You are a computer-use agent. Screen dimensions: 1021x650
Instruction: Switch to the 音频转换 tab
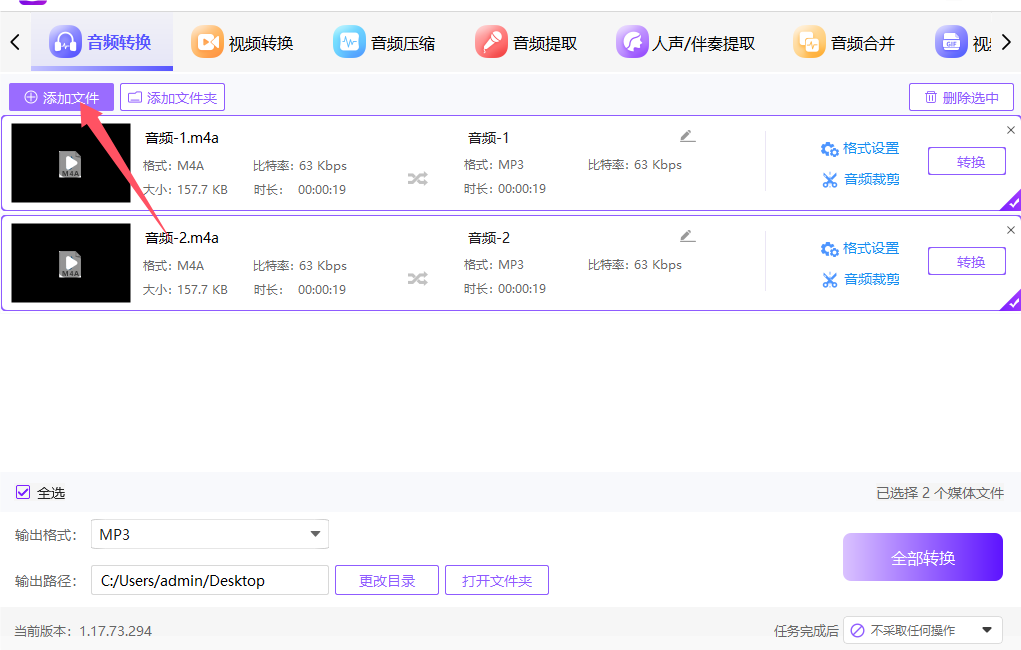click(102, 42)
